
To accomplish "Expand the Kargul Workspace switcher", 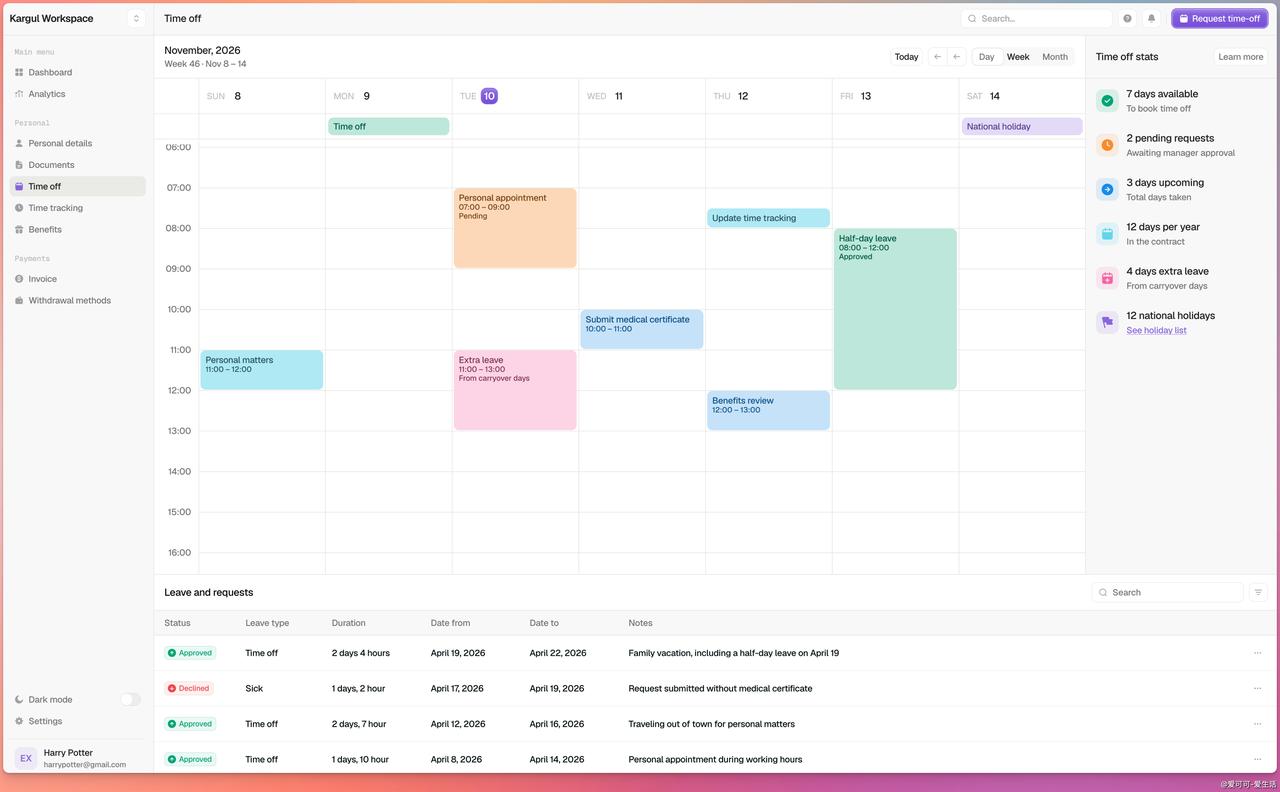I will [137, 18].
